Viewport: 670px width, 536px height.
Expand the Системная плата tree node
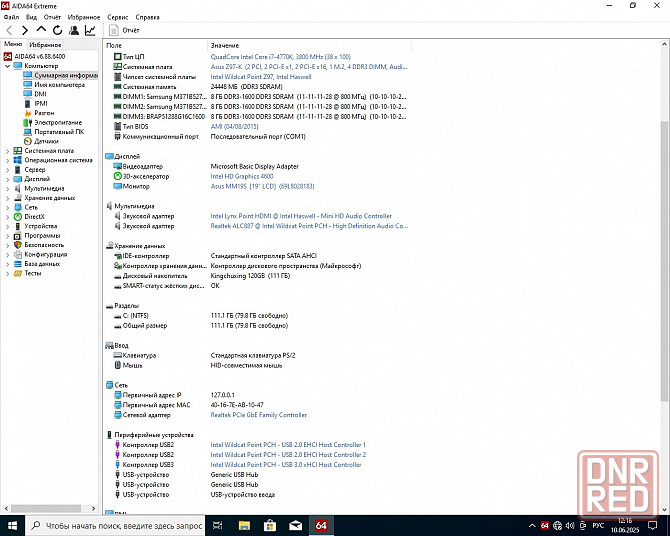tap(7, 151)
